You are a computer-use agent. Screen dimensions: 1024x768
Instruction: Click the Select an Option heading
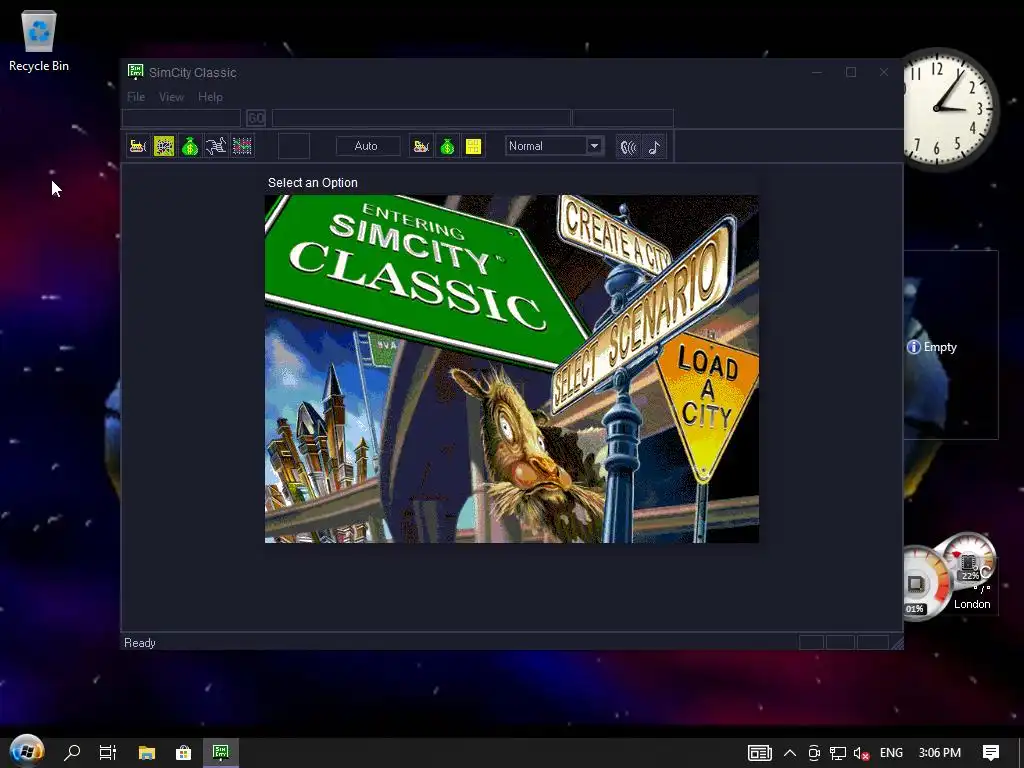click(313, 183)
